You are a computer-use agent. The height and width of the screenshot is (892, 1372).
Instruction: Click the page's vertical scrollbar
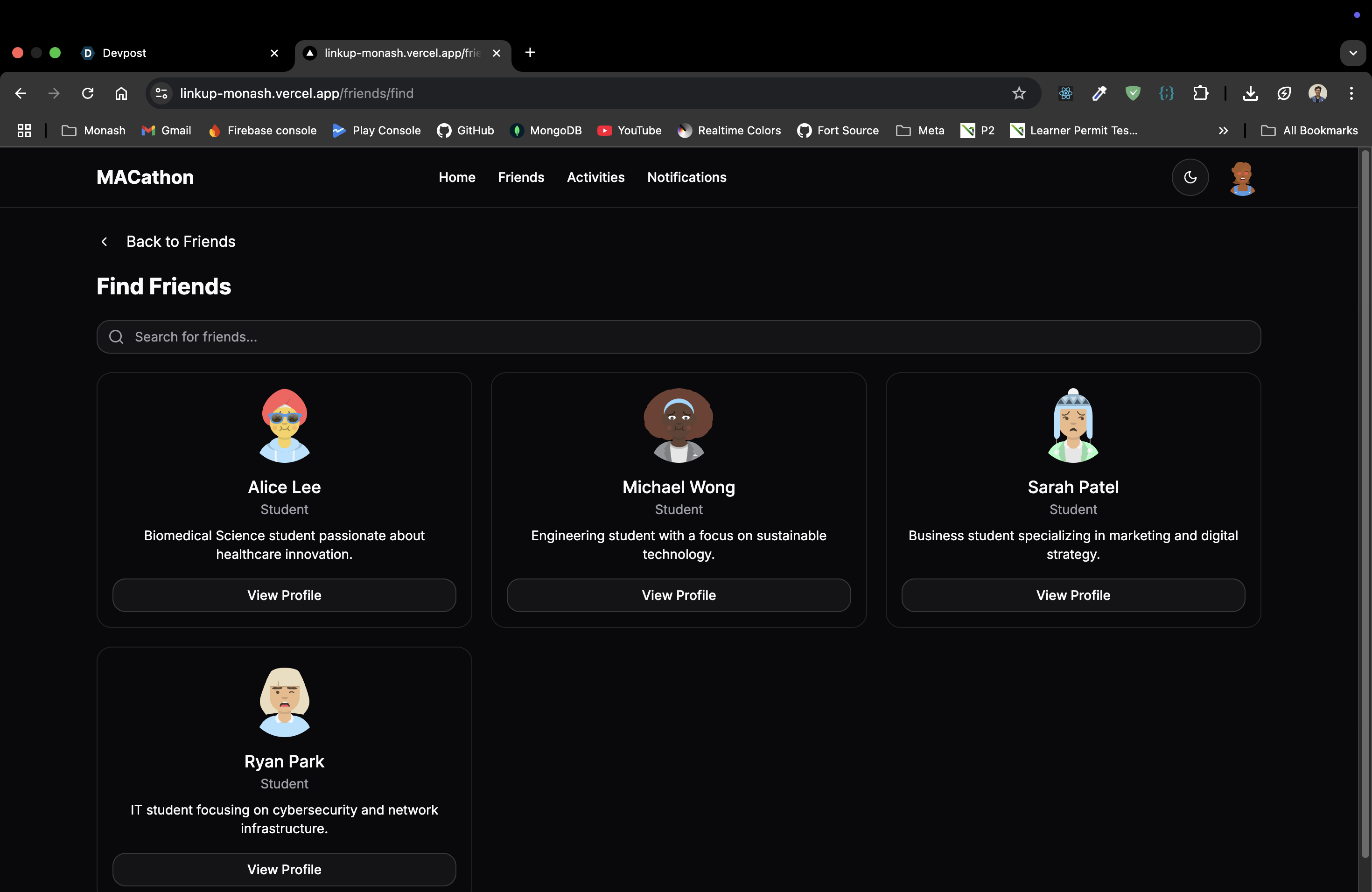1365,502
